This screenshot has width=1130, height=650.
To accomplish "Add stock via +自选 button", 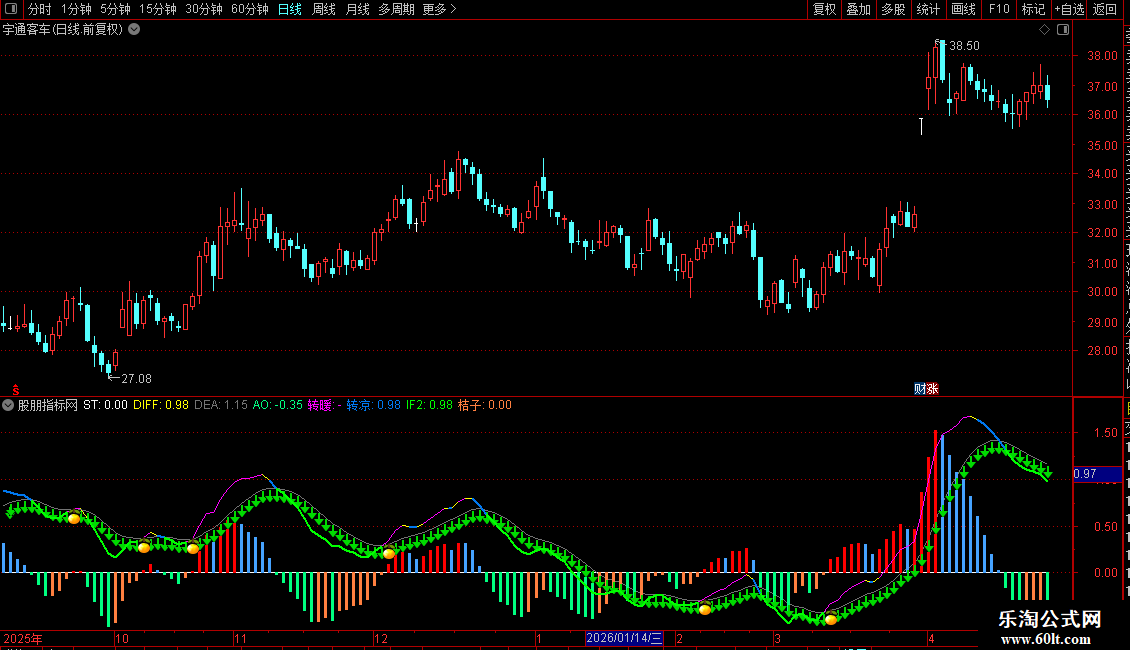I will (1069, 9).
